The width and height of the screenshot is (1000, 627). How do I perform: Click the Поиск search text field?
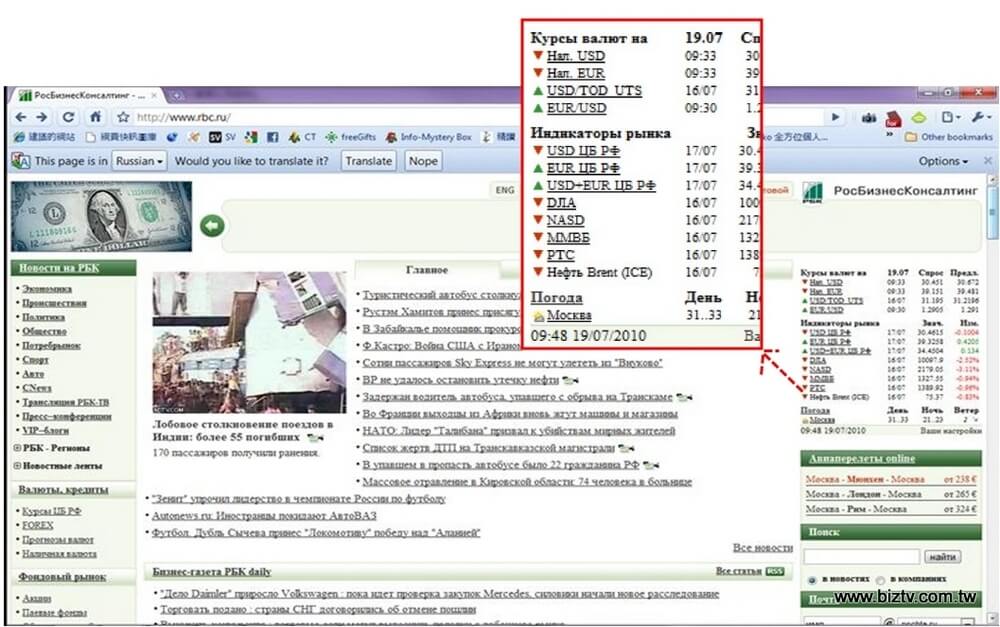[x=860, y=556]
